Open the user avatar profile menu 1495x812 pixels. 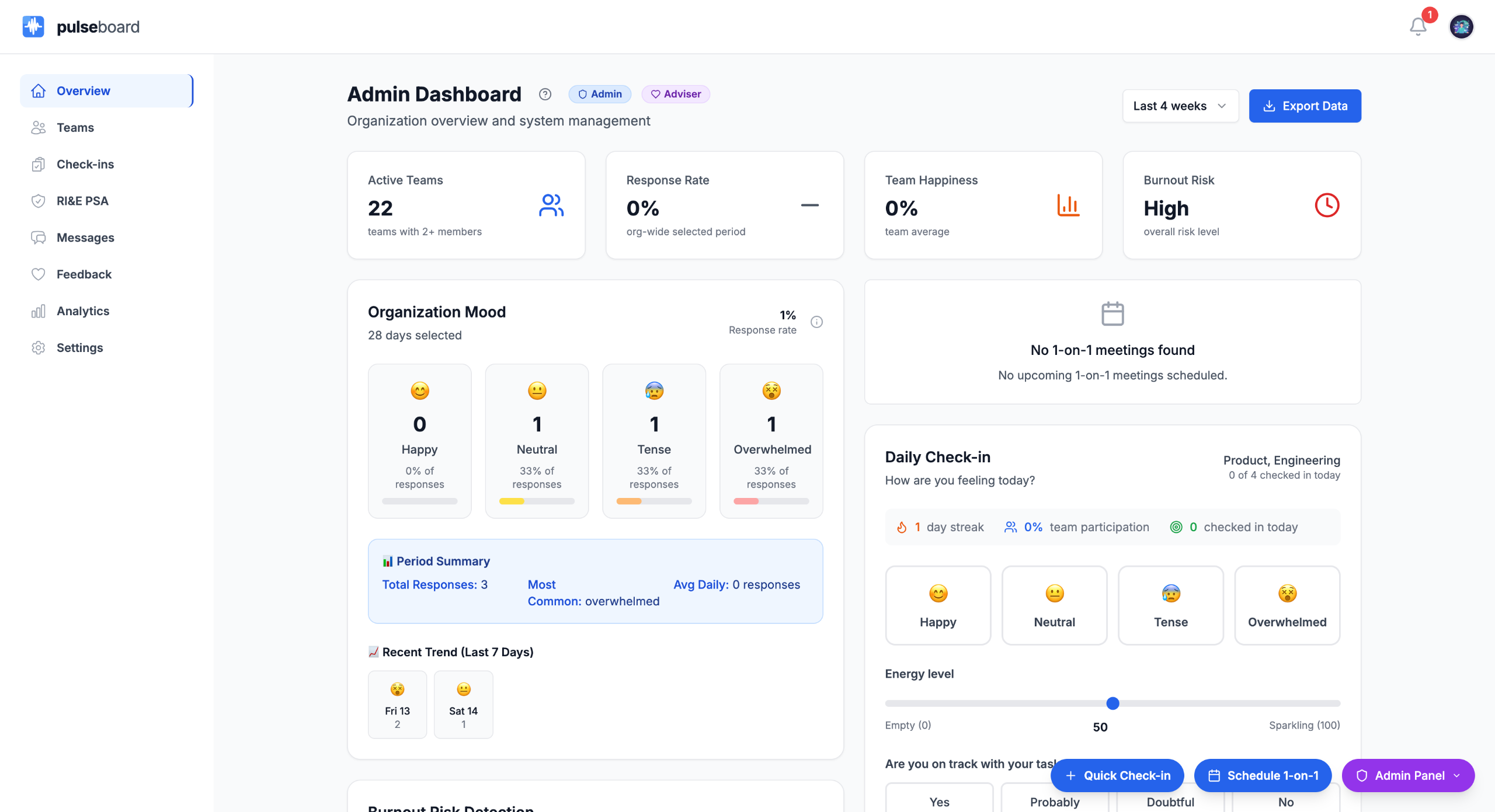(1461, 27)
